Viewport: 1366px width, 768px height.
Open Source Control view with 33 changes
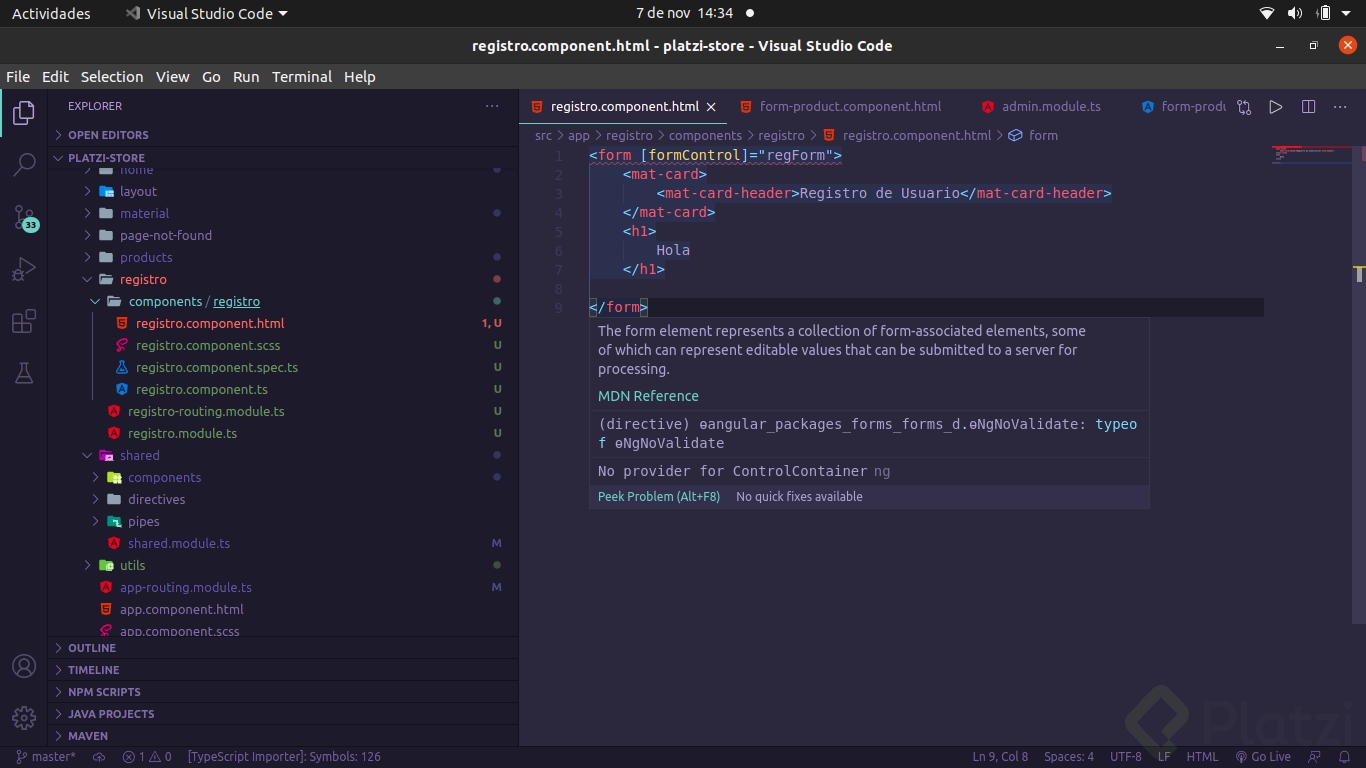[24, 217]
